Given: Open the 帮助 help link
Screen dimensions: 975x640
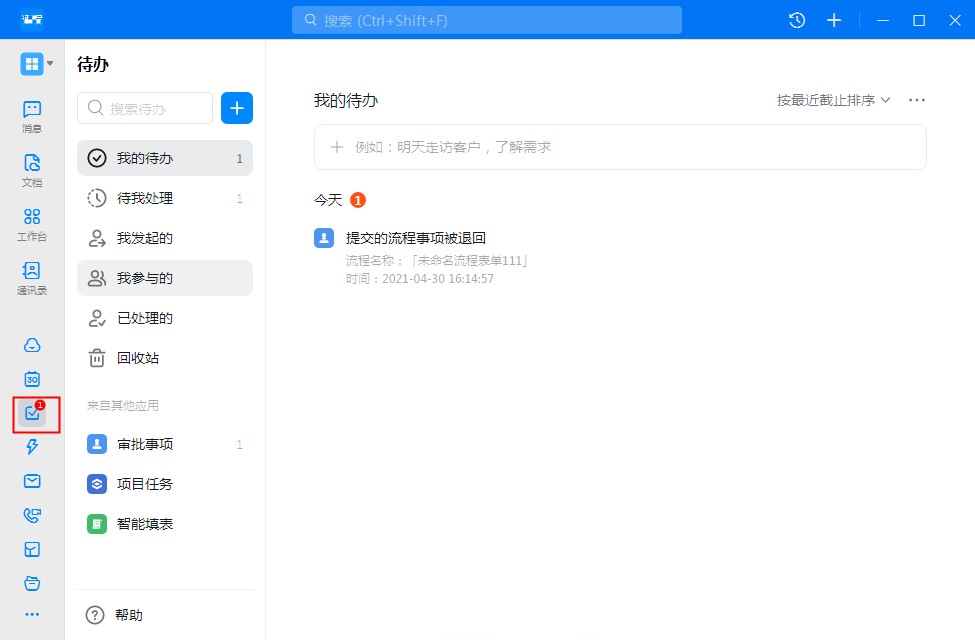Looking at the screenshot, I should pos(129,615).
